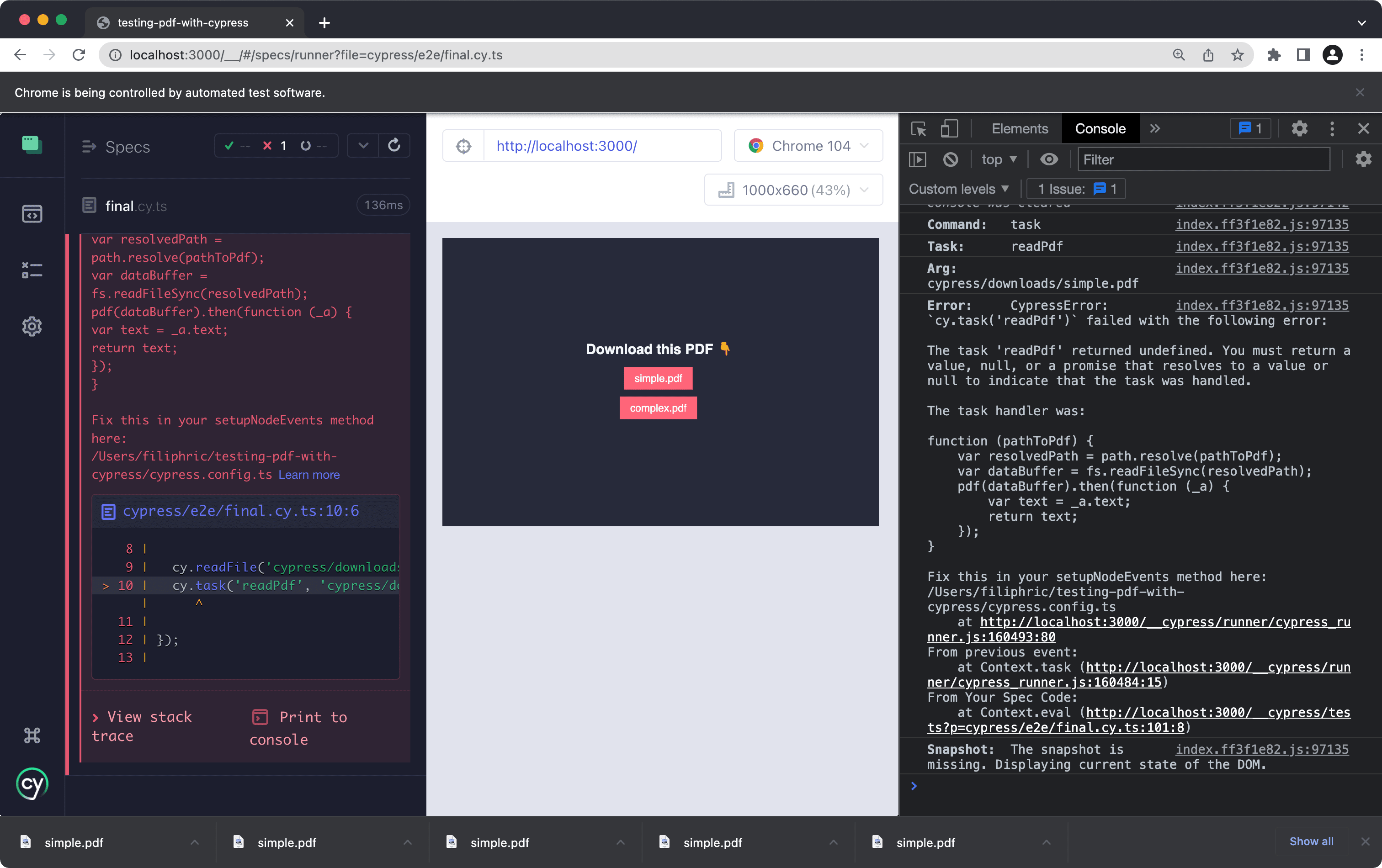Toggle the console sidebar panel button
The width and height of the screenshot is (1382, 868).
918,159
